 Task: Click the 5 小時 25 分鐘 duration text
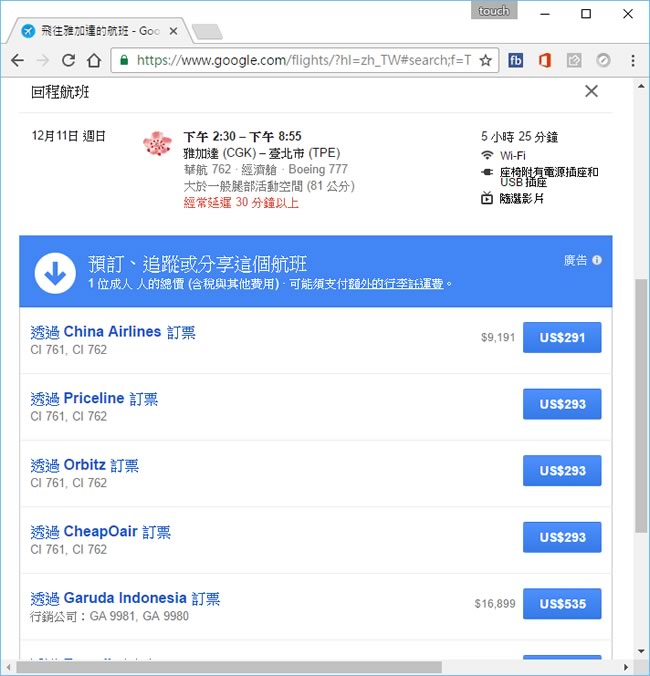coord(519,137)
